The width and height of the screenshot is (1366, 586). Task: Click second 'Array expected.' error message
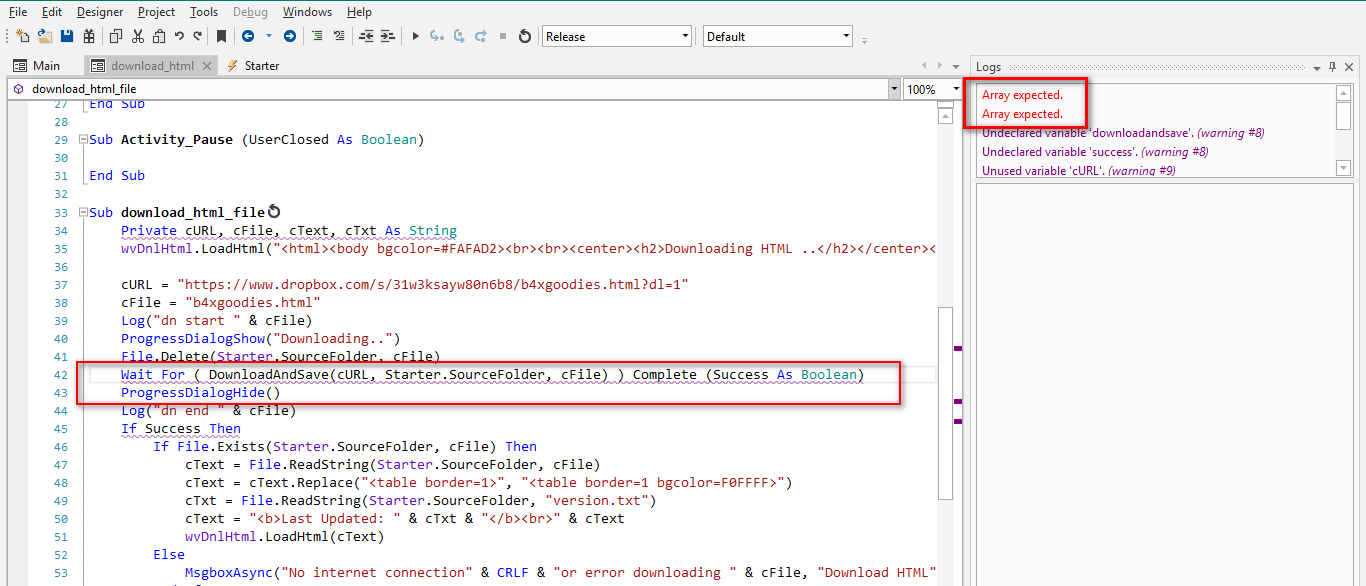(1022, 114)
